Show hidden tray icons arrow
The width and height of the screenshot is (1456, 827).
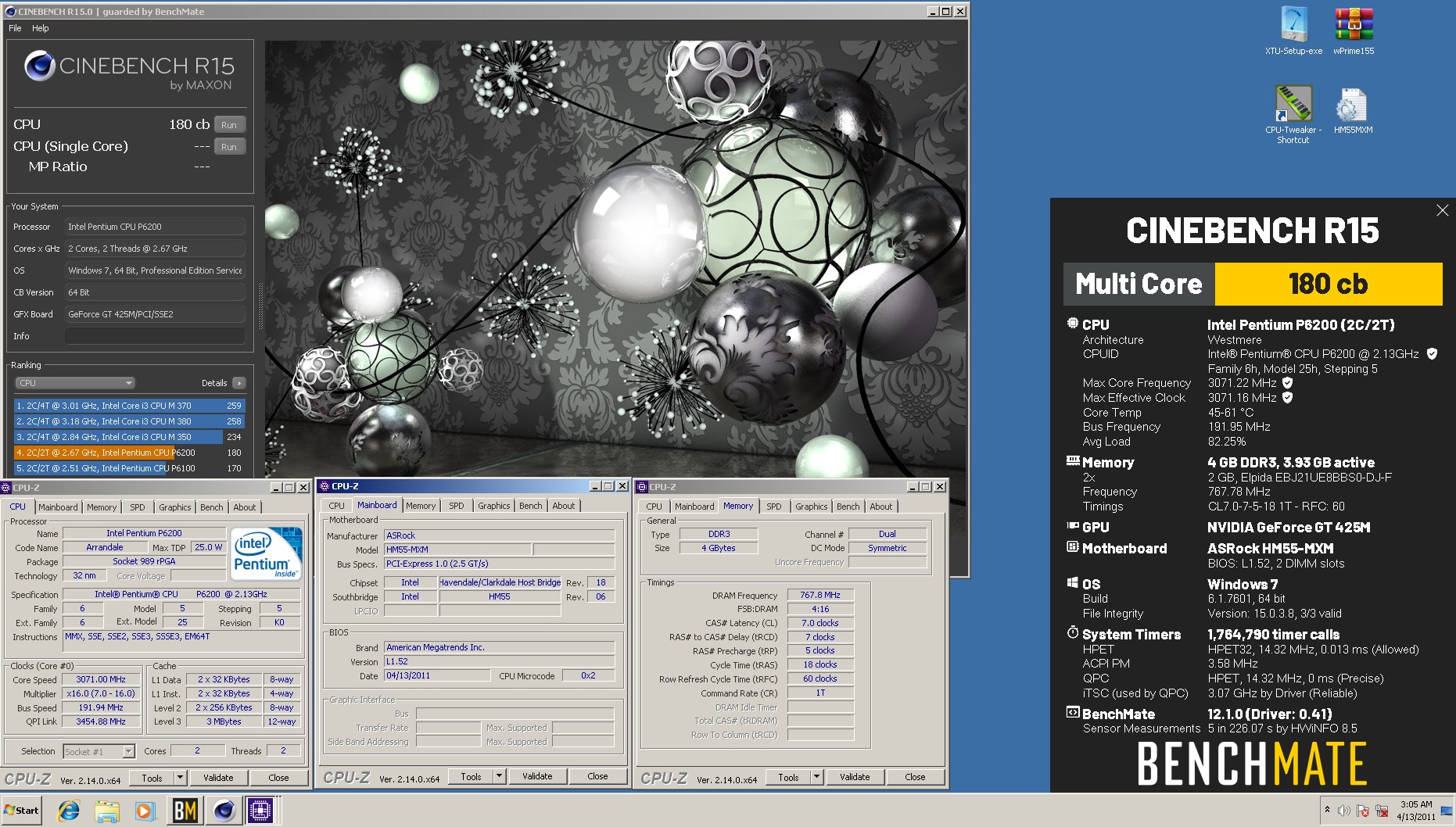[x=1327, y=810]
